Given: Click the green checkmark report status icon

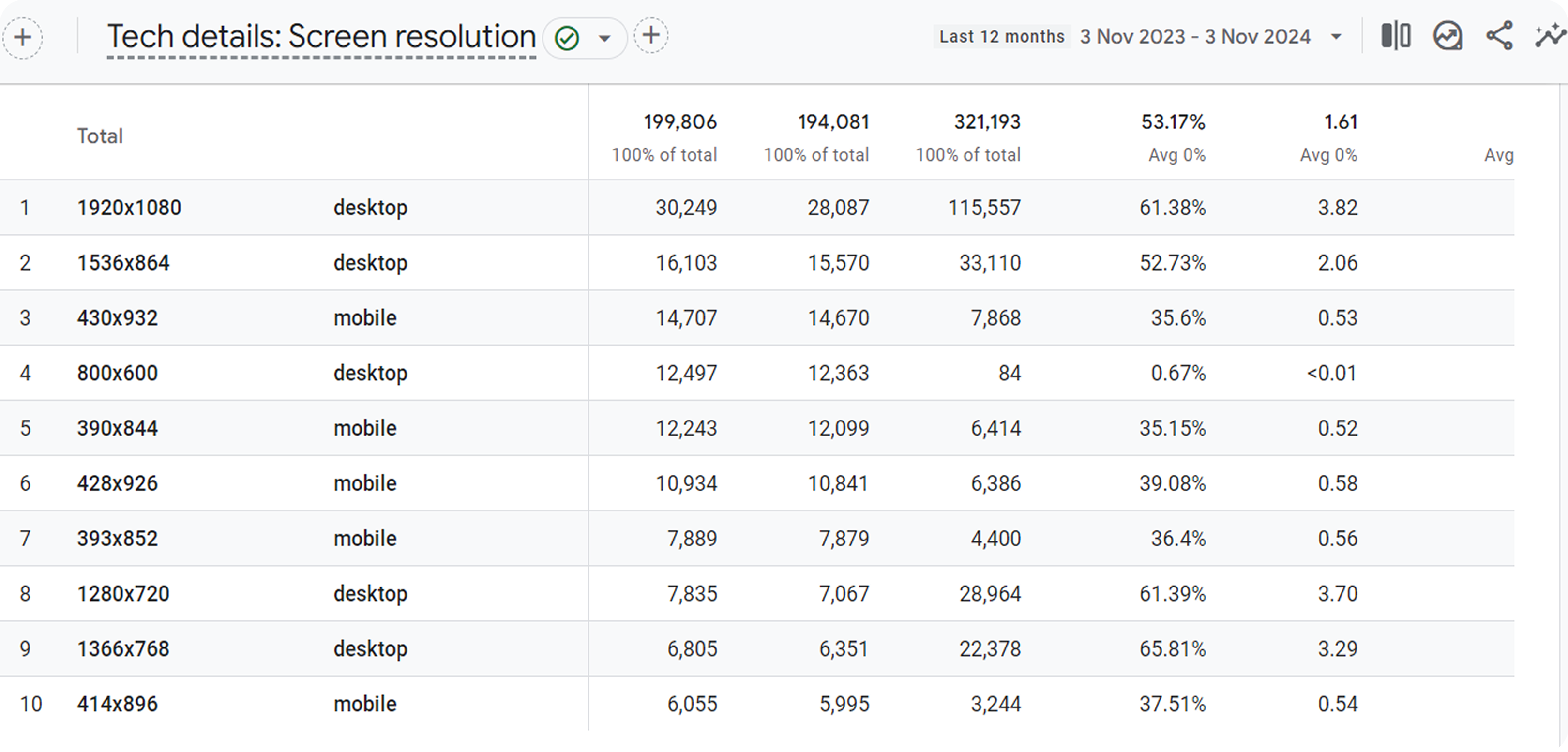Looking at the screenshot, I should [567, 38].
